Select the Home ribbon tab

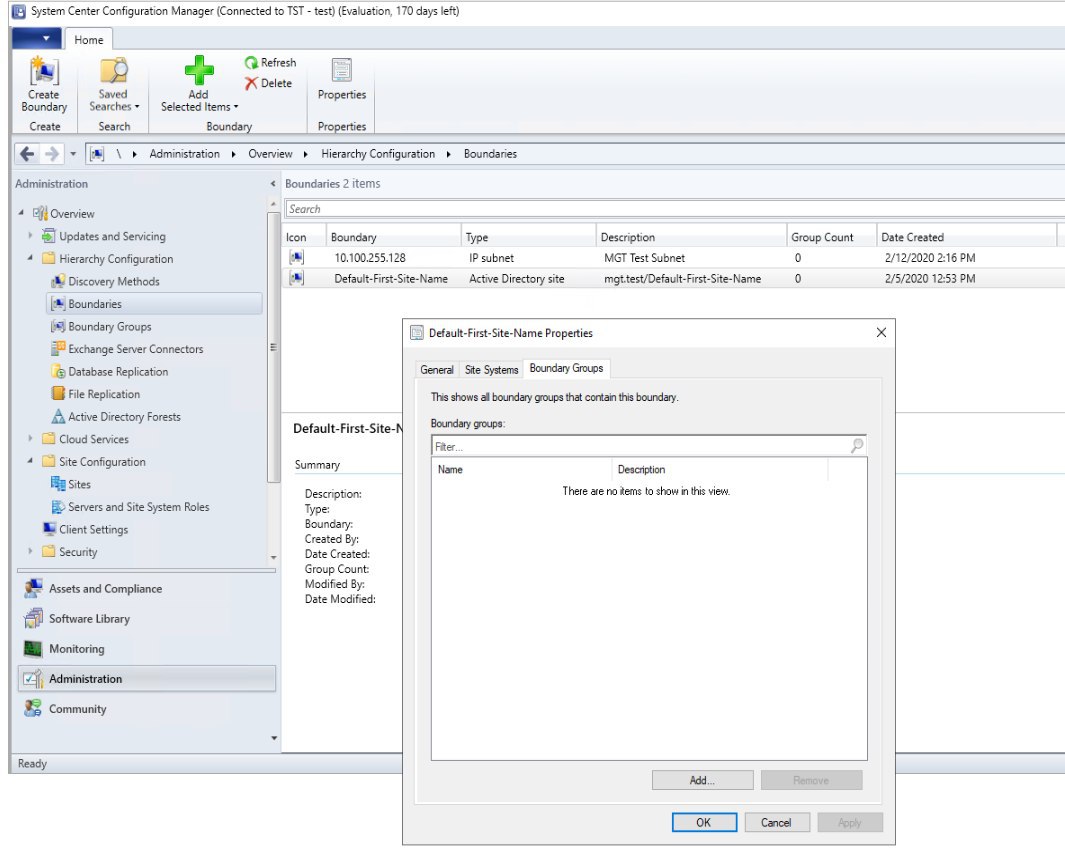pos(89,39)
